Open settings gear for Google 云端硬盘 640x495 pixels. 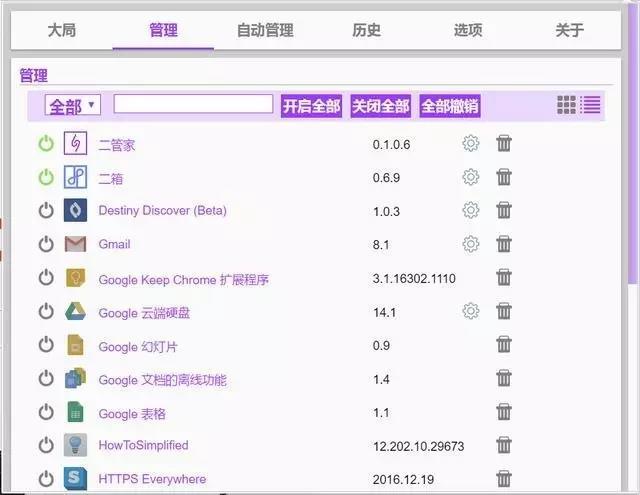click(x=471, y=311)
